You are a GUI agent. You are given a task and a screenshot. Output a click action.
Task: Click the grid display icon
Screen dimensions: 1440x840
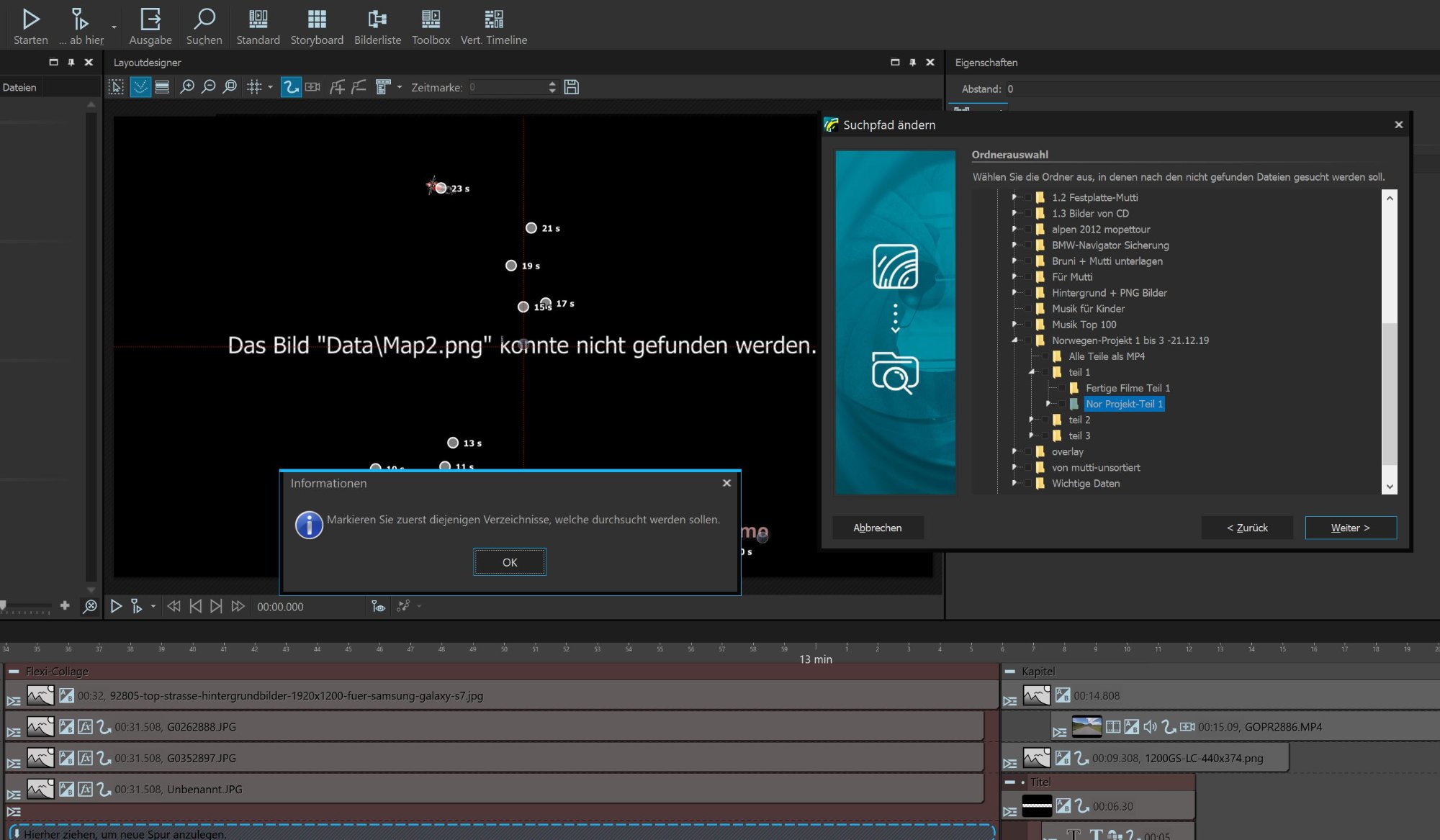click(x=254, y=87)
